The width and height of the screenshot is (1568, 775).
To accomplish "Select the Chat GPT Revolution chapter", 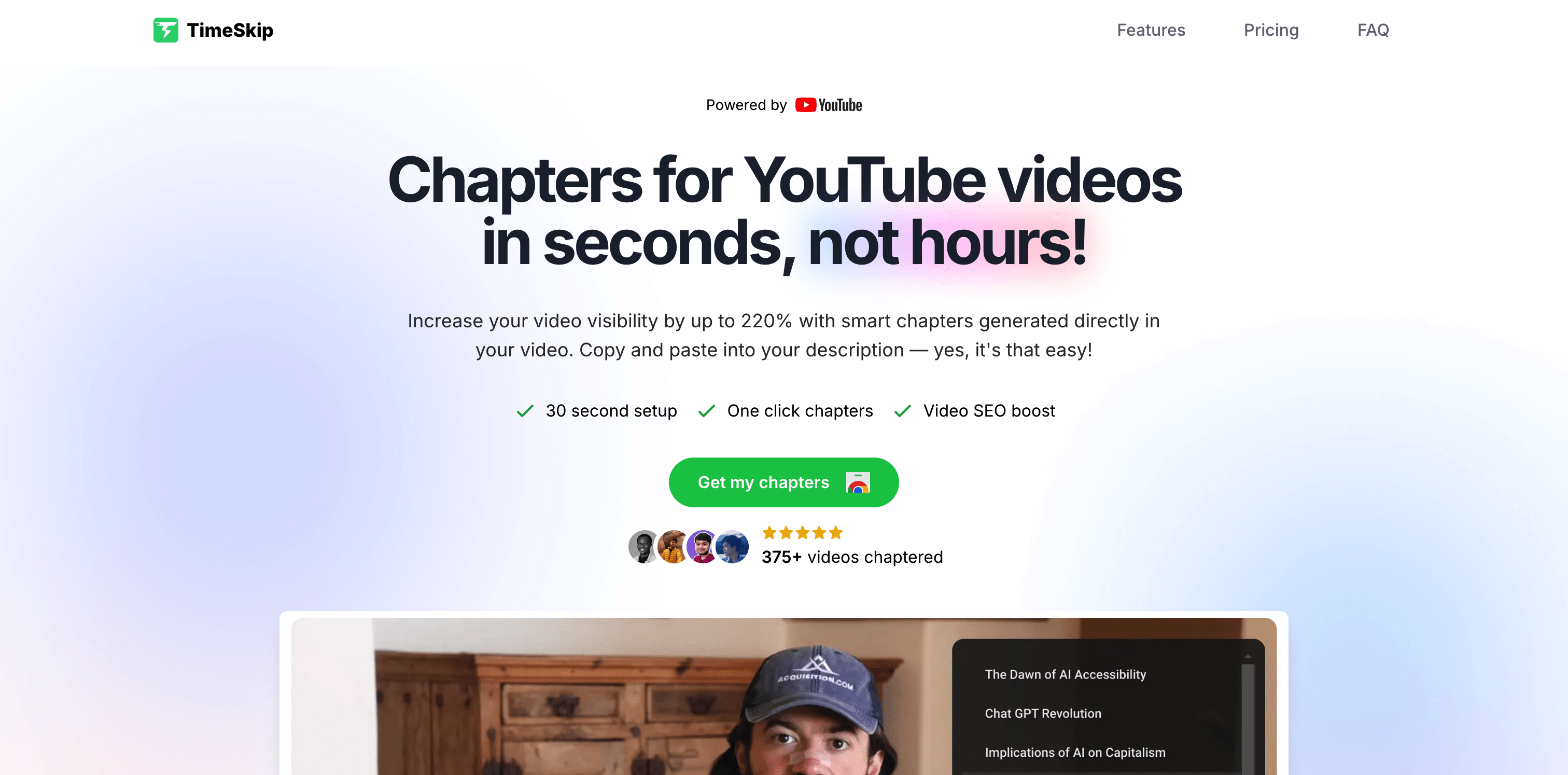I will pos(1043,713).
